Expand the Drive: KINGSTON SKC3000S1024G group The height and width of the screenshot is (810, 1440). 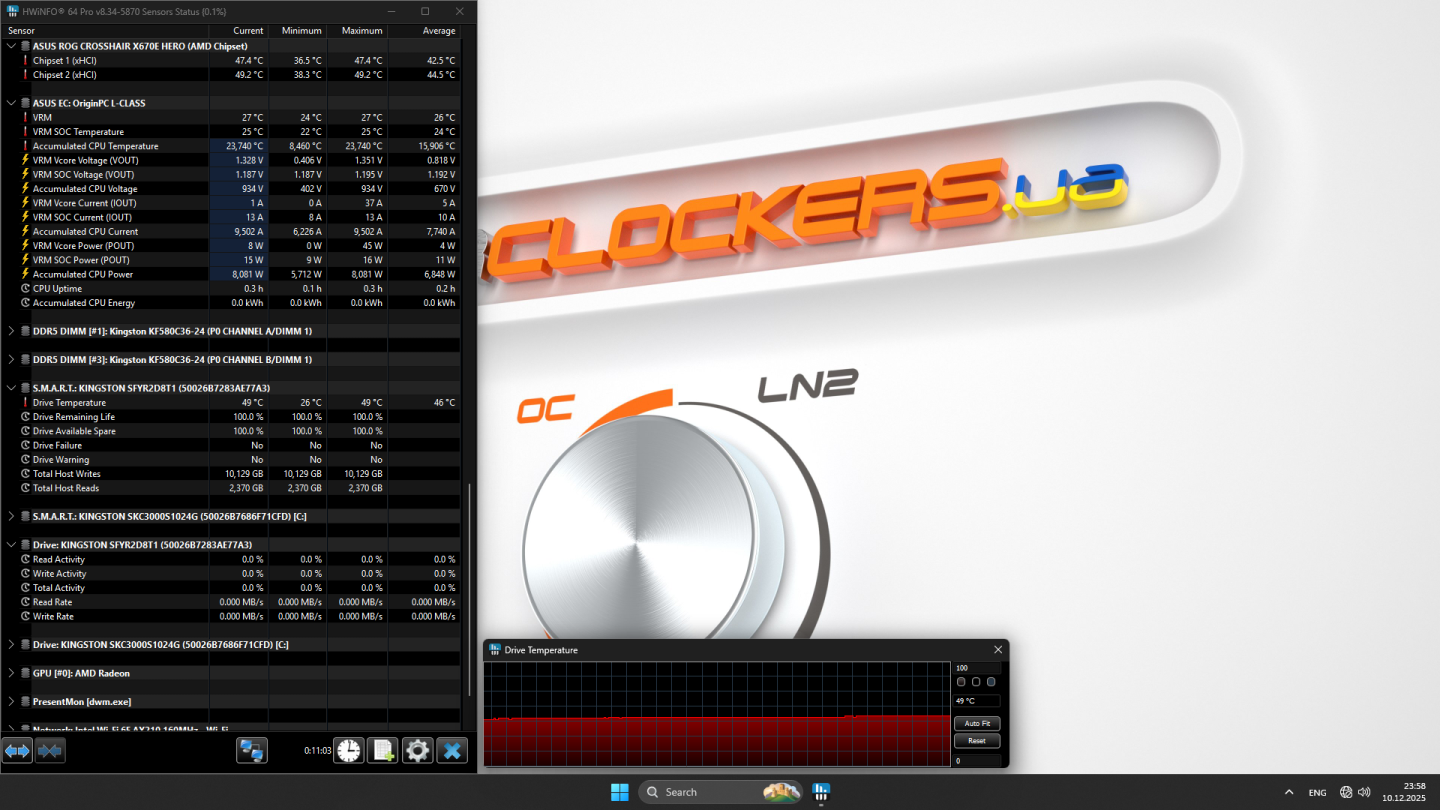[11, 645]
